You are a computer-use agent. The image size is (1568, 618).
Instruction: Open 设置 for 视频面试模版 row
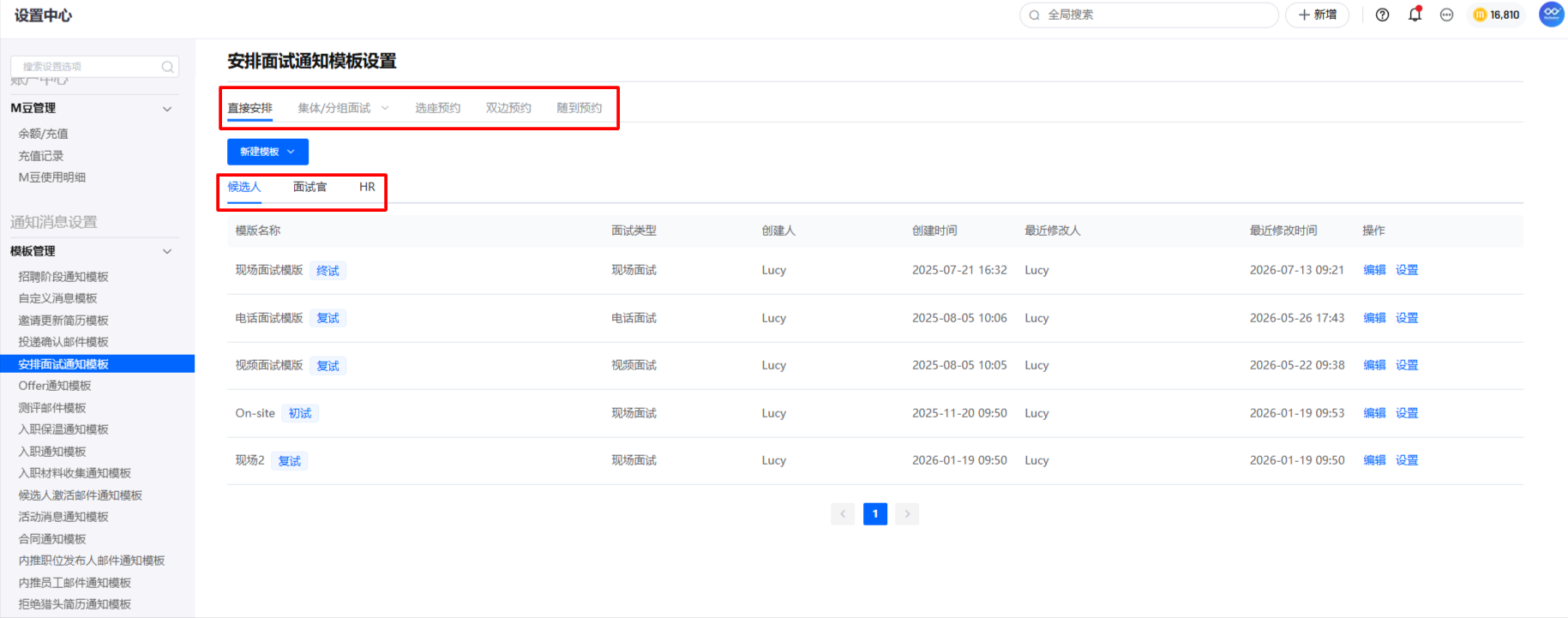pos(1407,365)
